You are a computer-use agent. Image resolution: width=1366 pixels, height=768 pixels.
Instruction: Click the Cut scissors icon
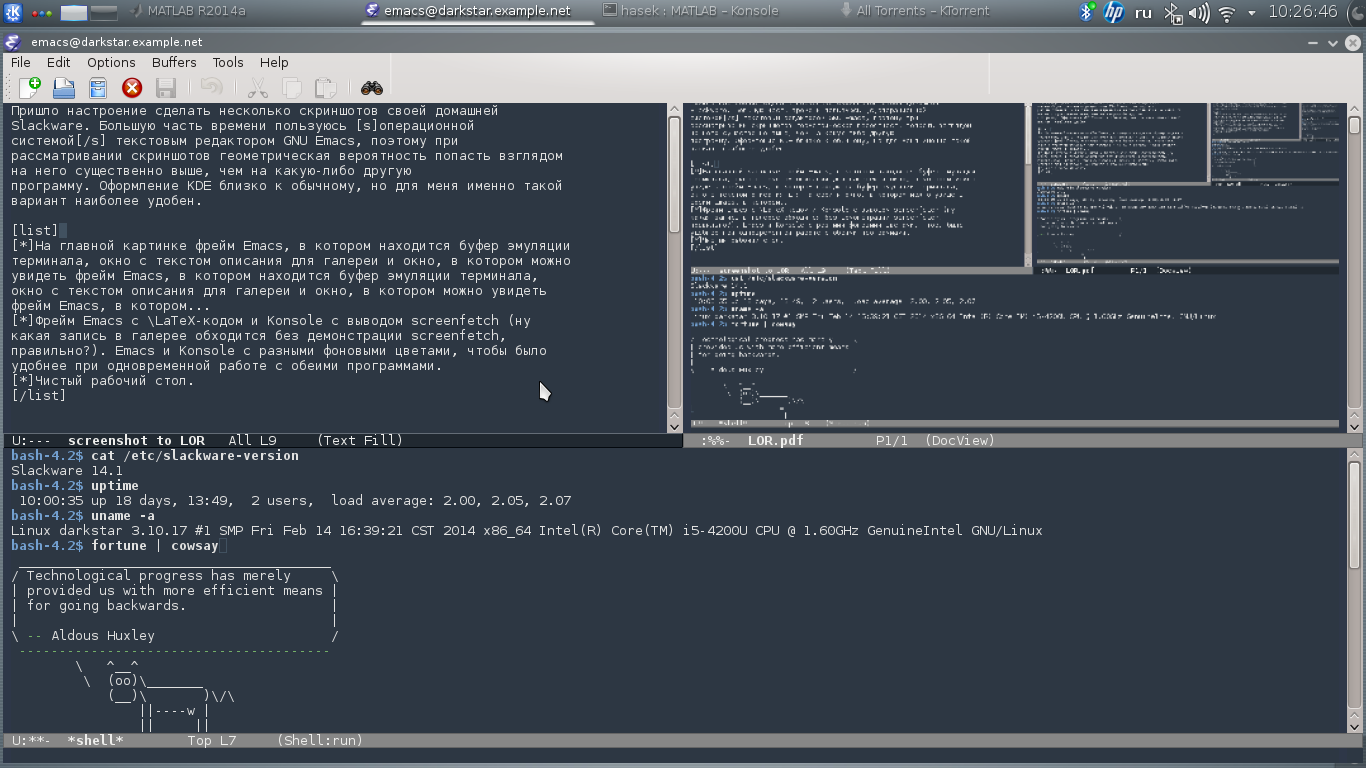[x=257, y=88]
